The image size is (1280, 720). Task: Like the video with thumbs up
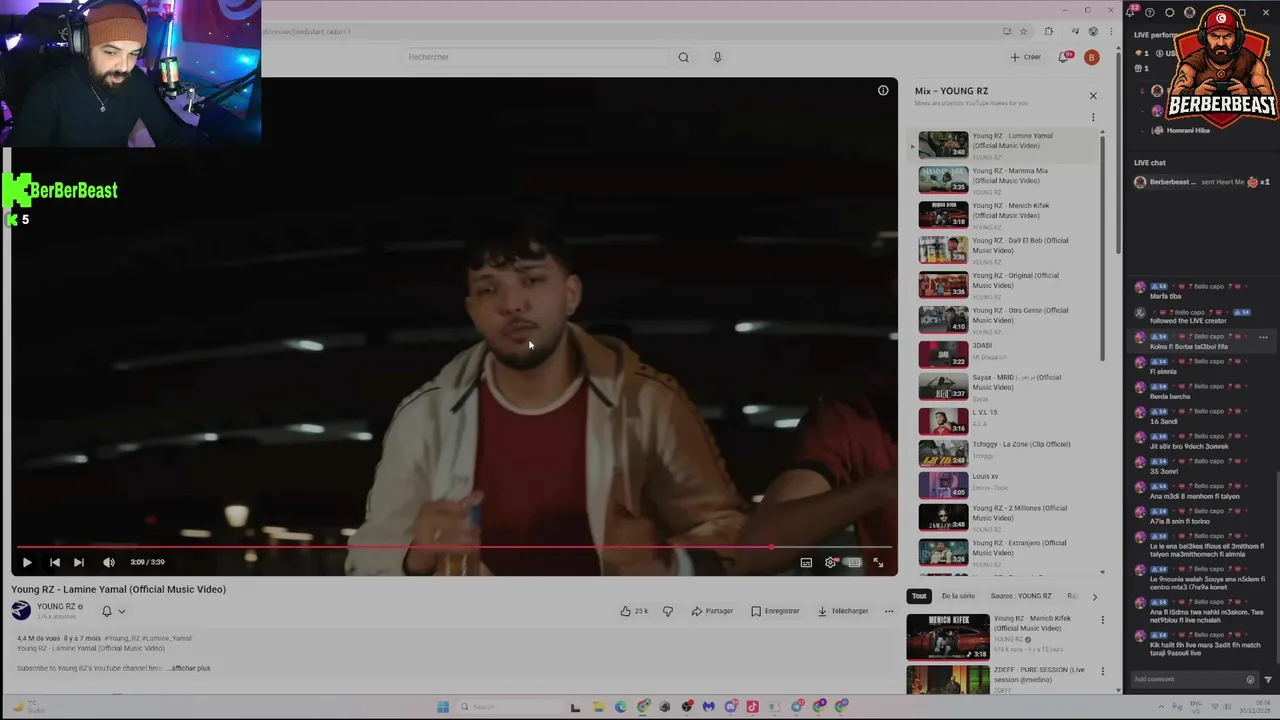click(x=633, y=611)
